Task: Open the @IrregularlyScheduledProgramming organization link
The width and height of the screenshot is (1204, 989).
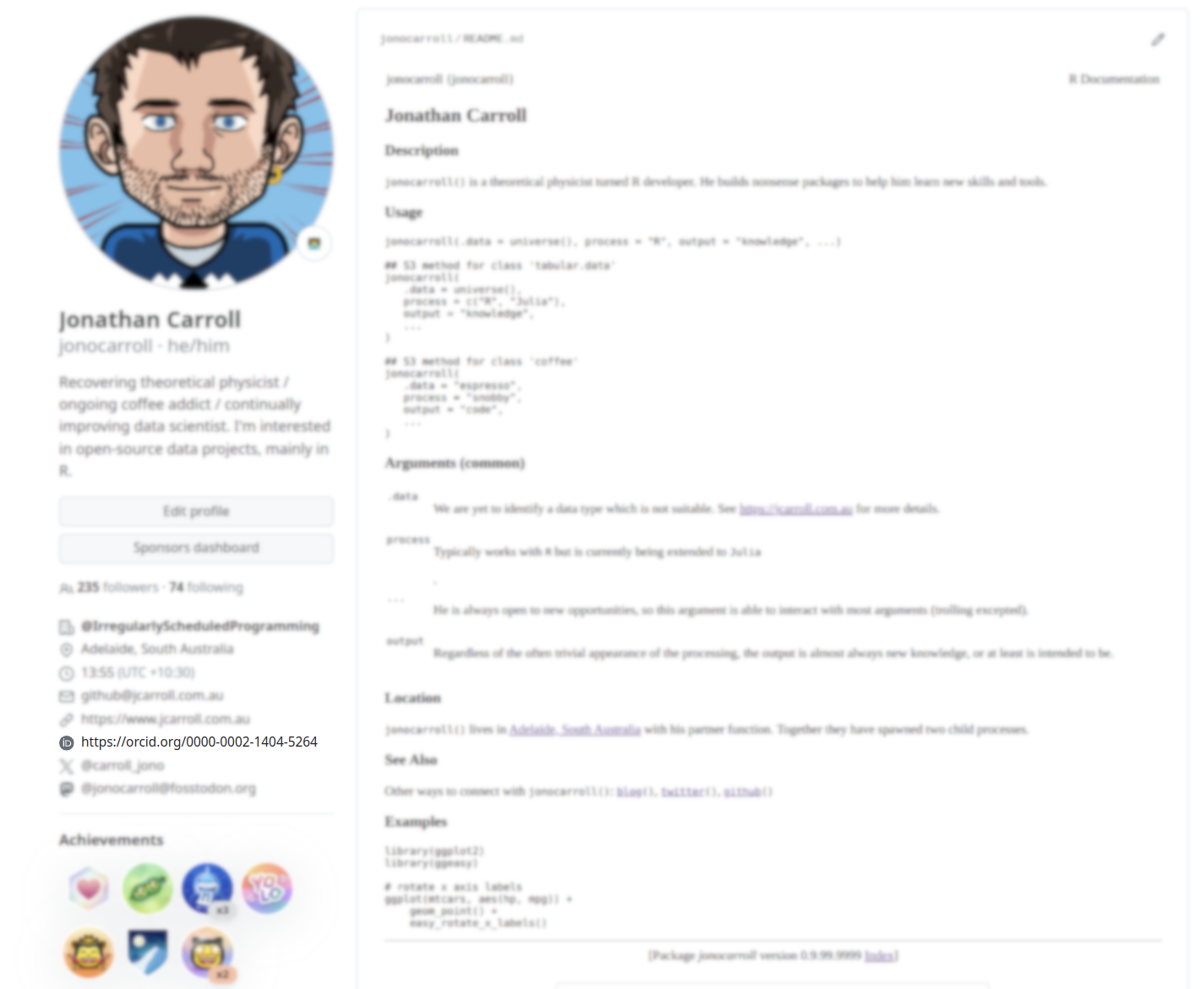Action: coord(200,626)
